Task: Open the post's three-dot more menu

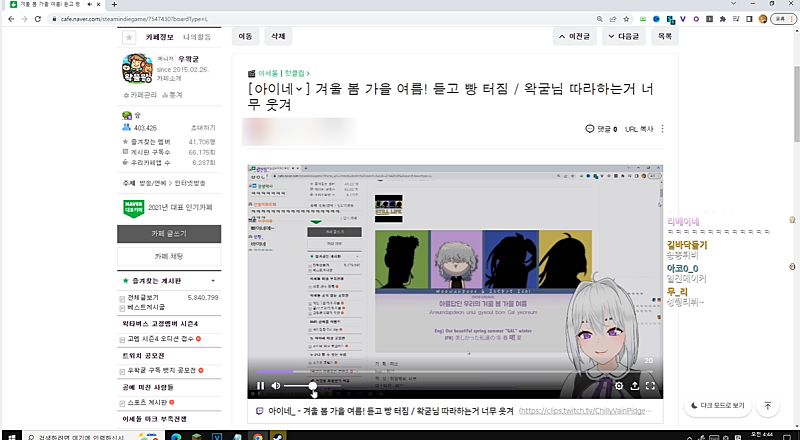Action: click(x=662, y=129)
